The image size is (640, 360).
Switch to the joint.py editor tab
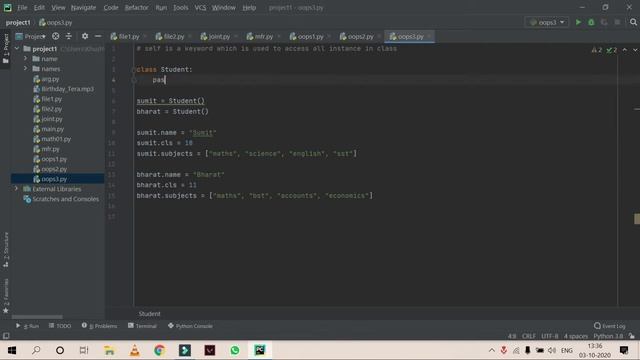pyautogui.click(x=219, y=36)
